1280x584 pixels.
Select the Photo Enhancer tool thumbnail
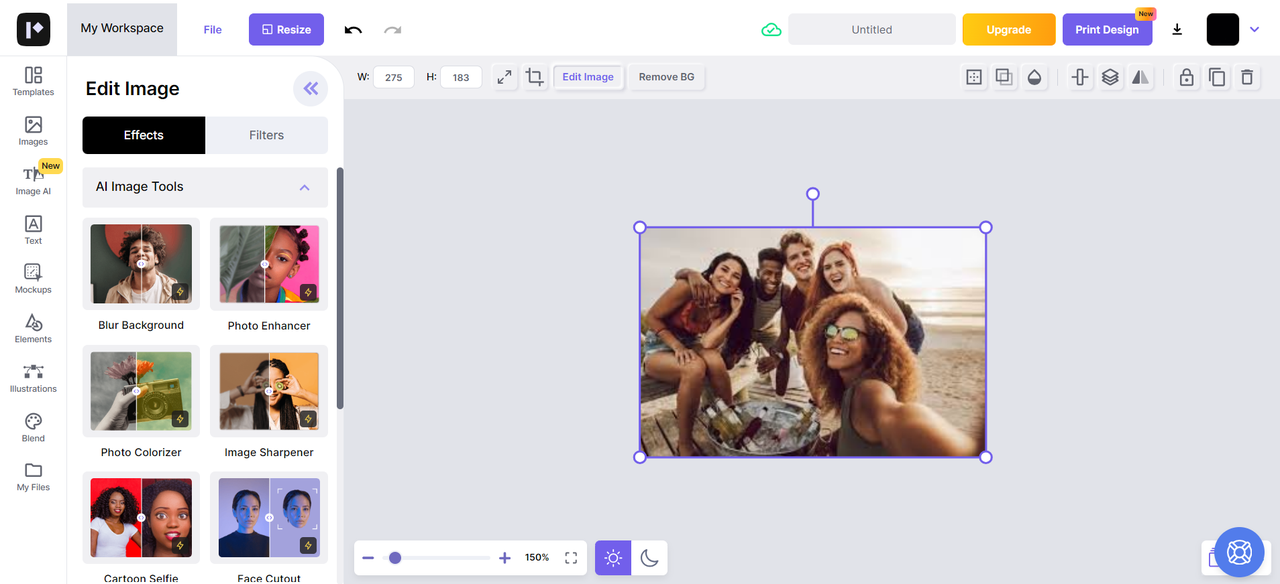(x=269, y=264)
